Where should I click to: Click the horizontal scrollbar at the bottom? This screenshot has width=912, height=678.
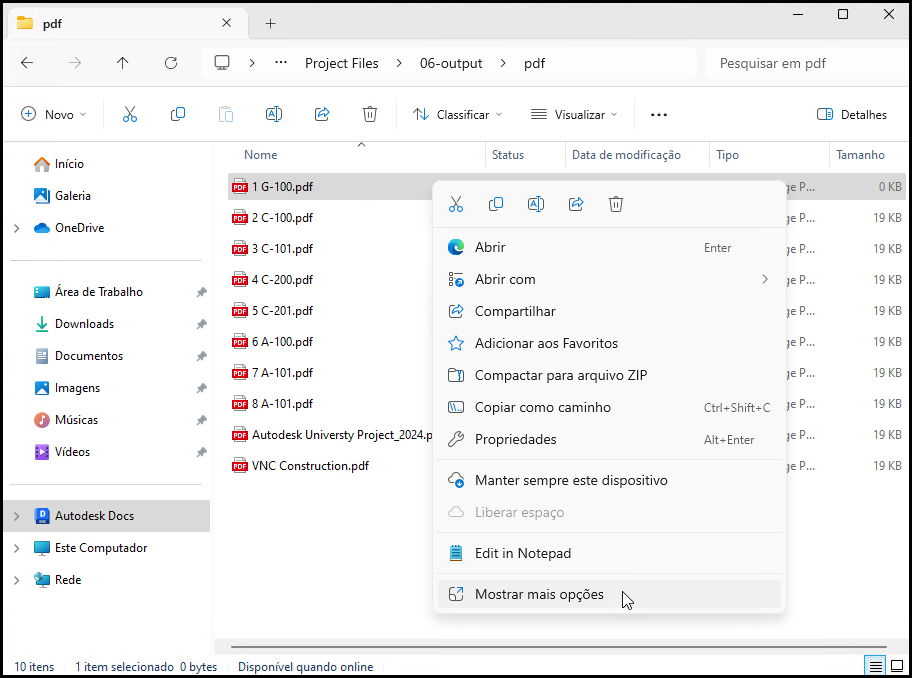[x=558, y=647]
